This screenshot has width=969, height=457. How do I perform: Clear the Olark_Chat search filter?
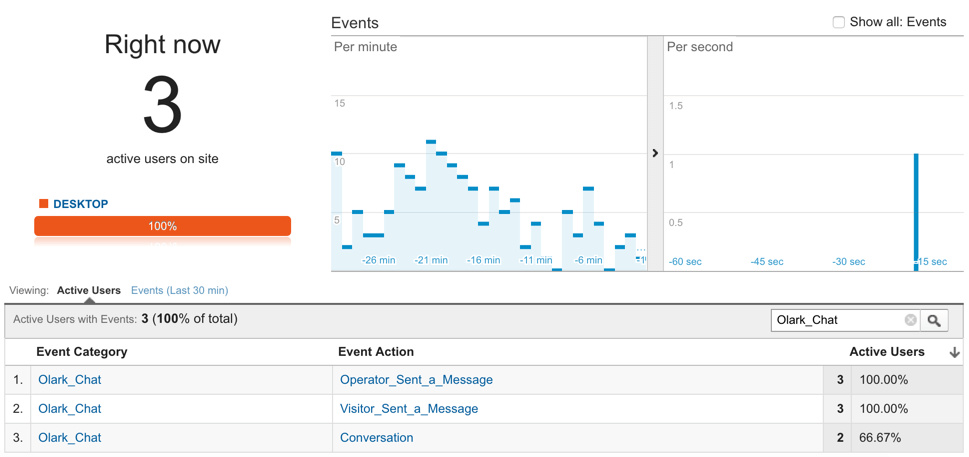[x=910, y=320]
